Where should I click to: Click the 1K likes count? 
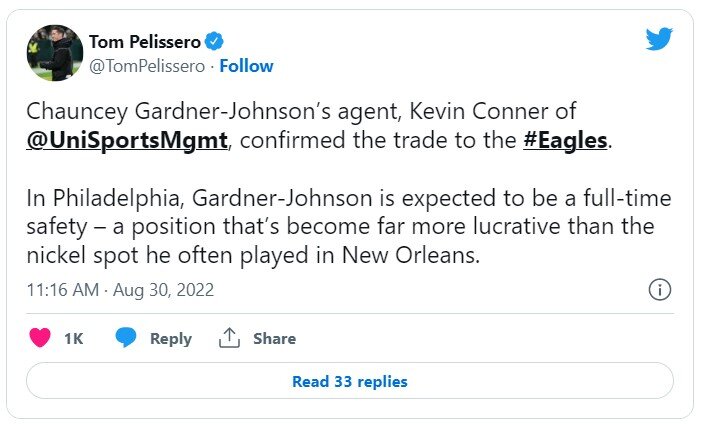coord(73,339)
